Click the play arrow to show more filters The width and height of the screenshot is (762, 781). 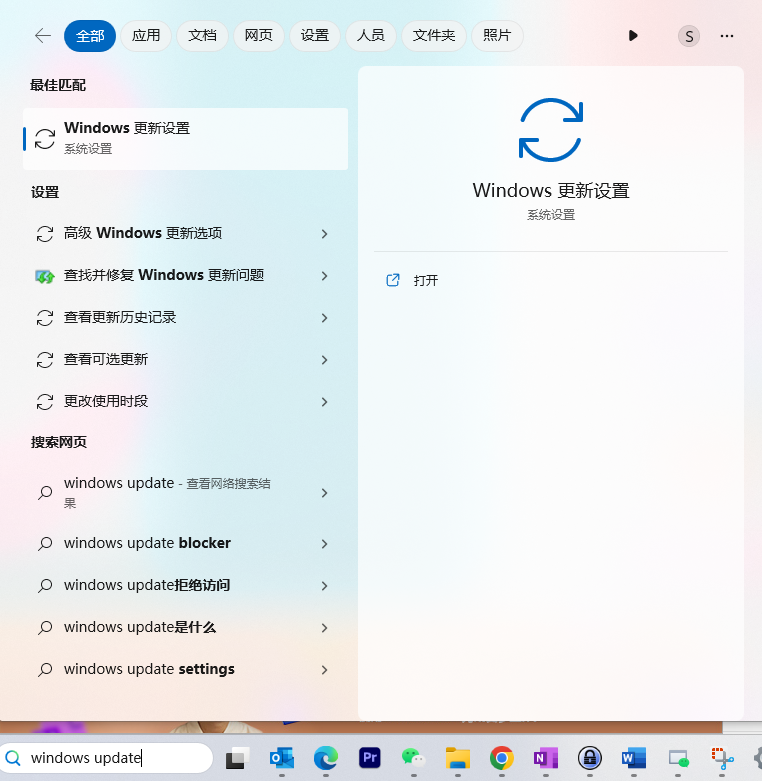633,36
